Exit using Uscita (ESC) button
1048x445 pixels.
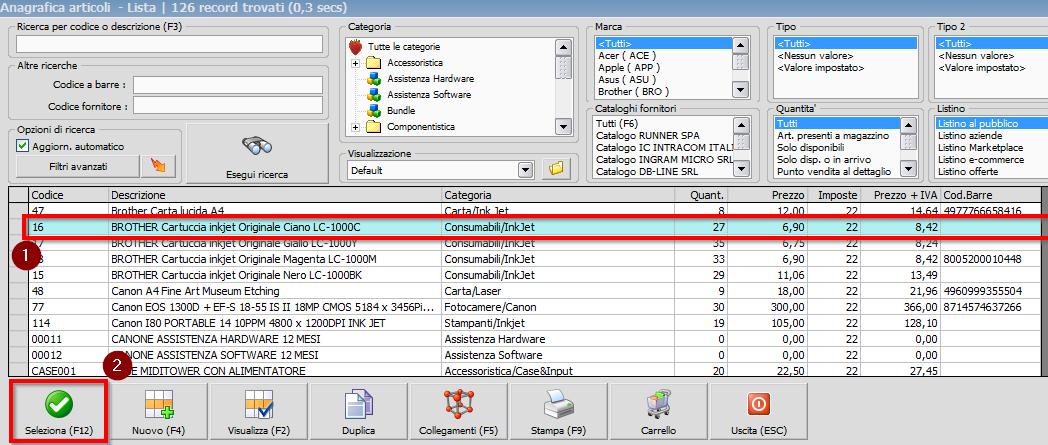pyautogui.click(x=759, y=412)
